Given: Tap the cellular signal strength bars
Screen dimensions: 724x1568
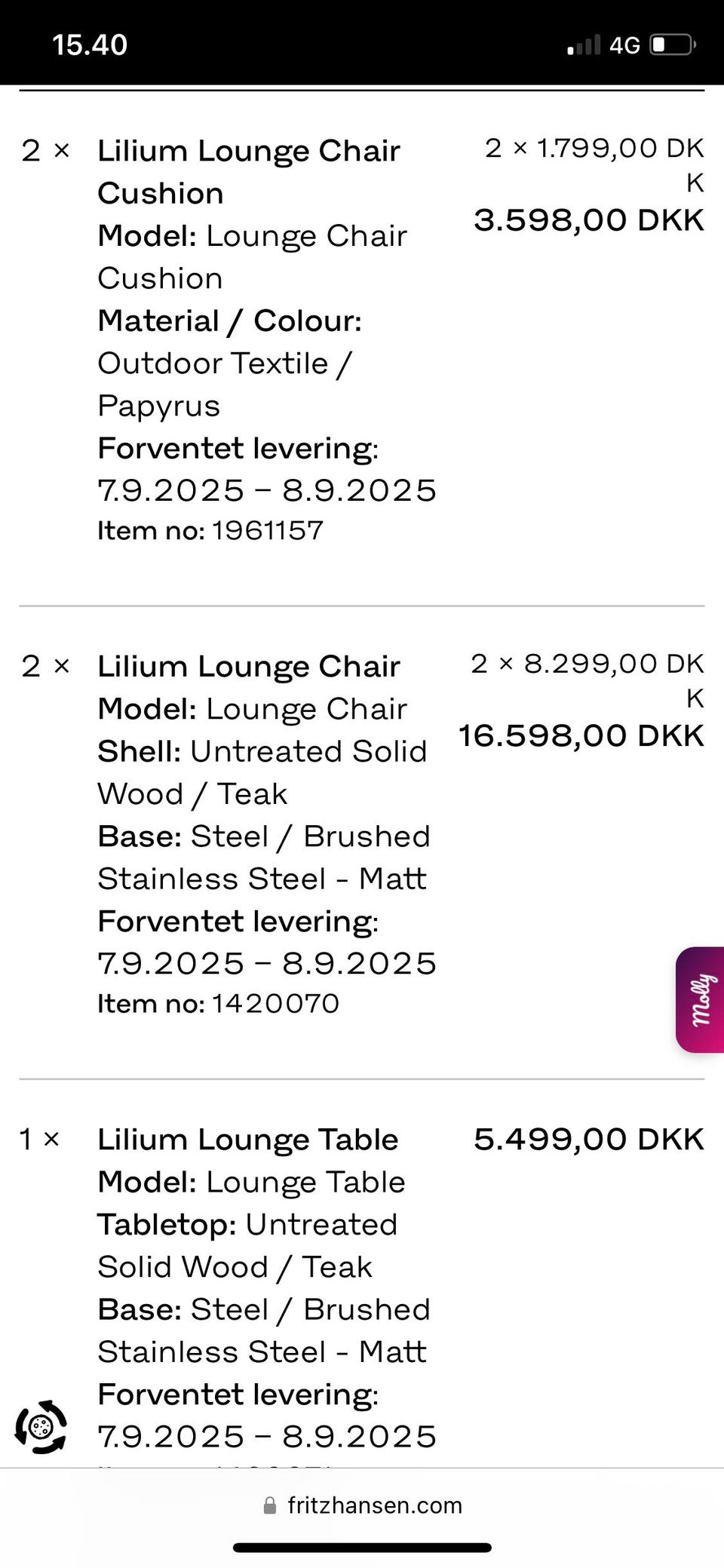Looking at the screenshot, I should click(x=584, y=45).
